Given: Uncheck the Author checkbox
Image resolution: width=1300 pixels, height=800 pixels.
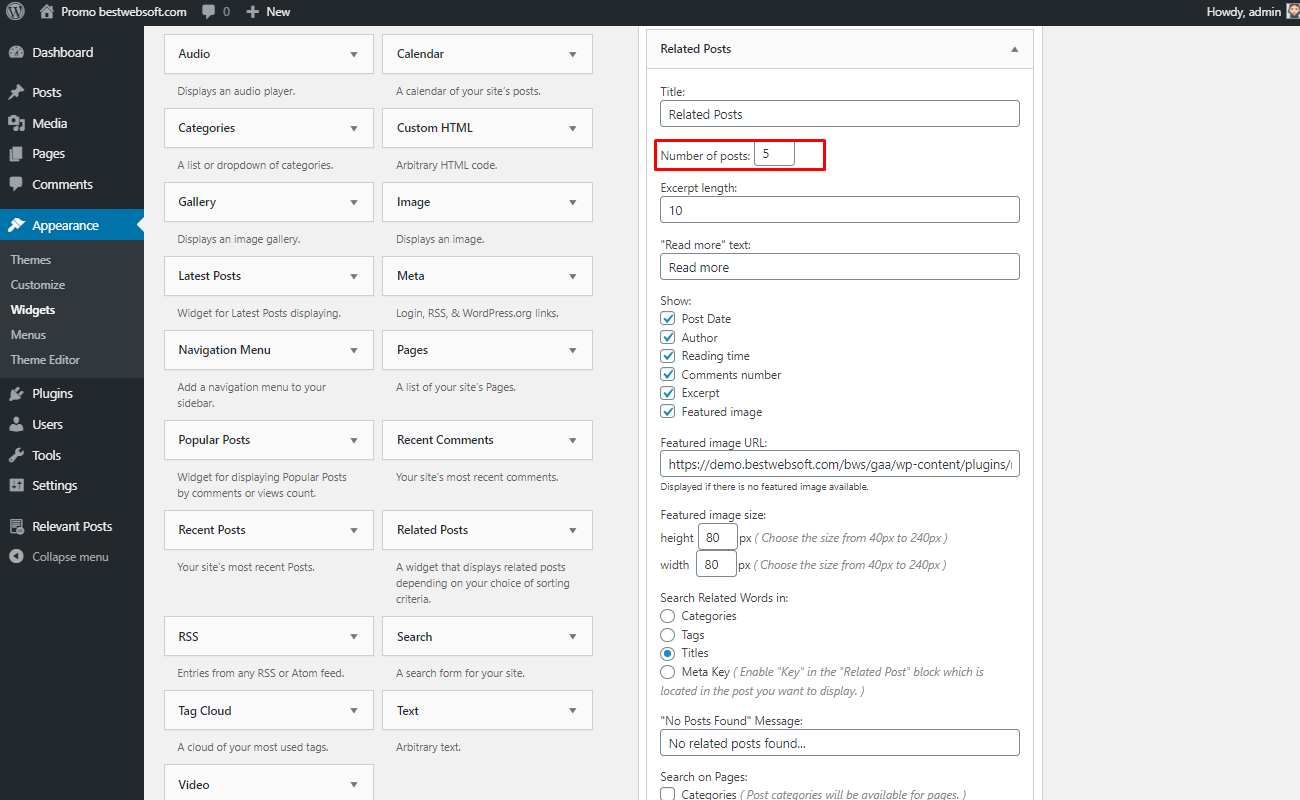Looking at the screenshot, I should pos(668,337).
